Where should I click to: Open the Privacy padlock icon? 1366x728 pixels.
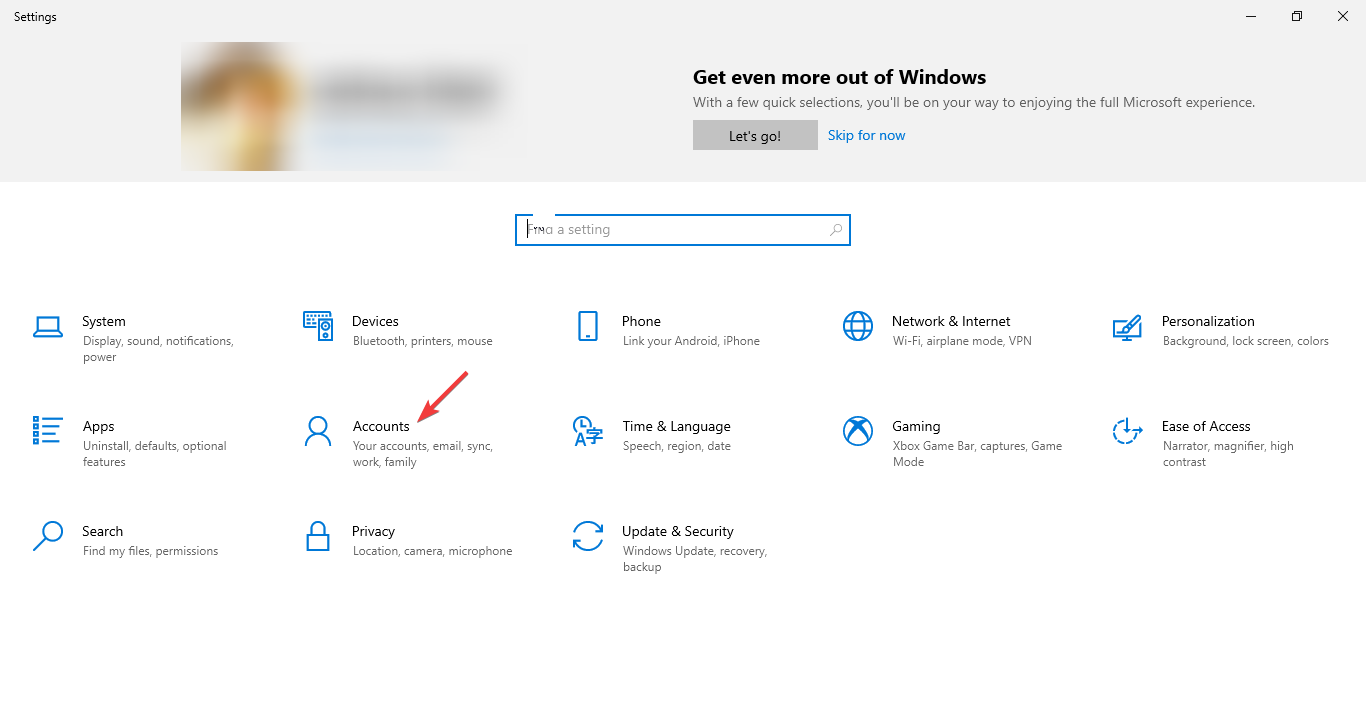tap(318, 536)
